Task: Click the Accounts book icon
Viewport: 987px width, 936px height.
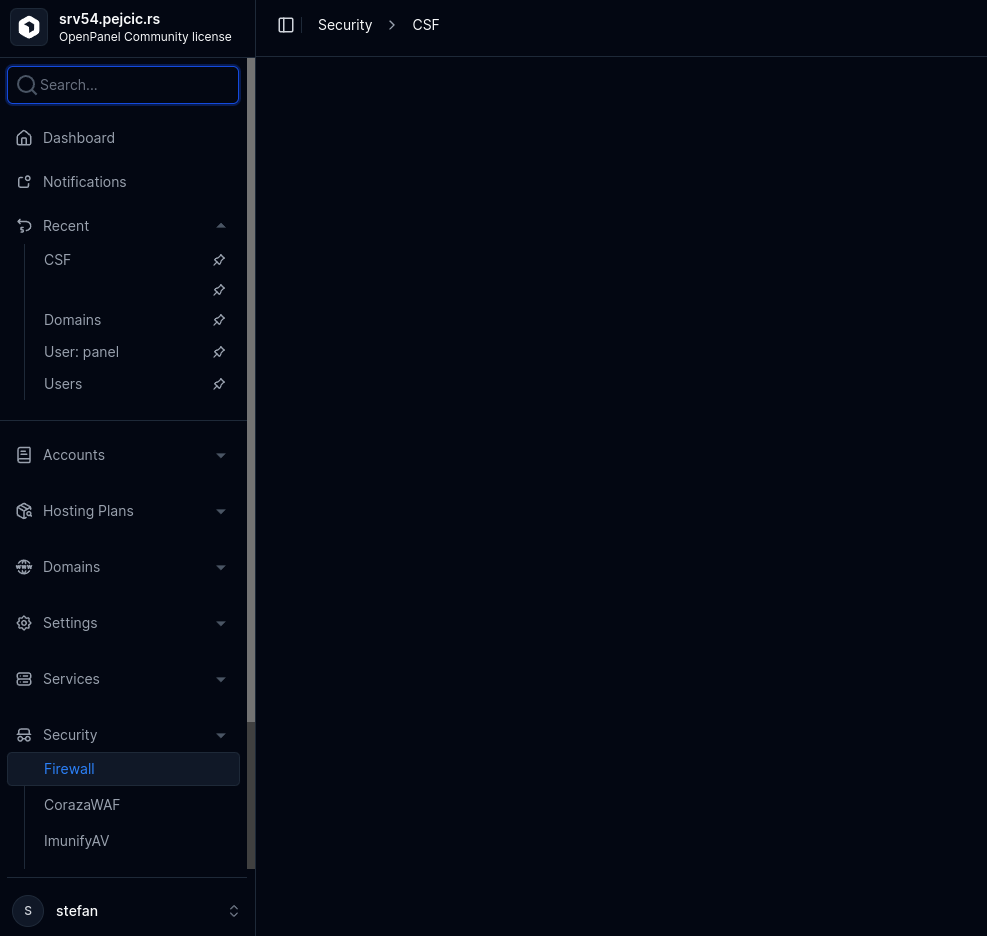Action: [x=24, y=455]
